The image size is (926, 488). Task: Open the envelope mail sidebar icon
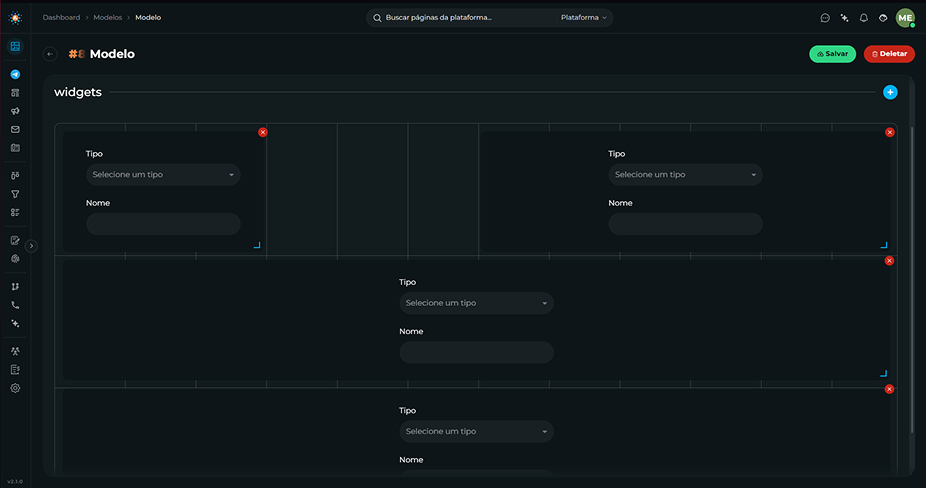point(15,129)
